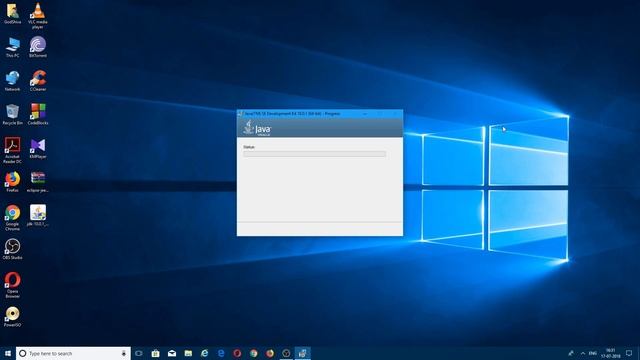The image size is (640, 360).
Task: Switch to OBS Studio in the taskbar
Action: point(286,353)
